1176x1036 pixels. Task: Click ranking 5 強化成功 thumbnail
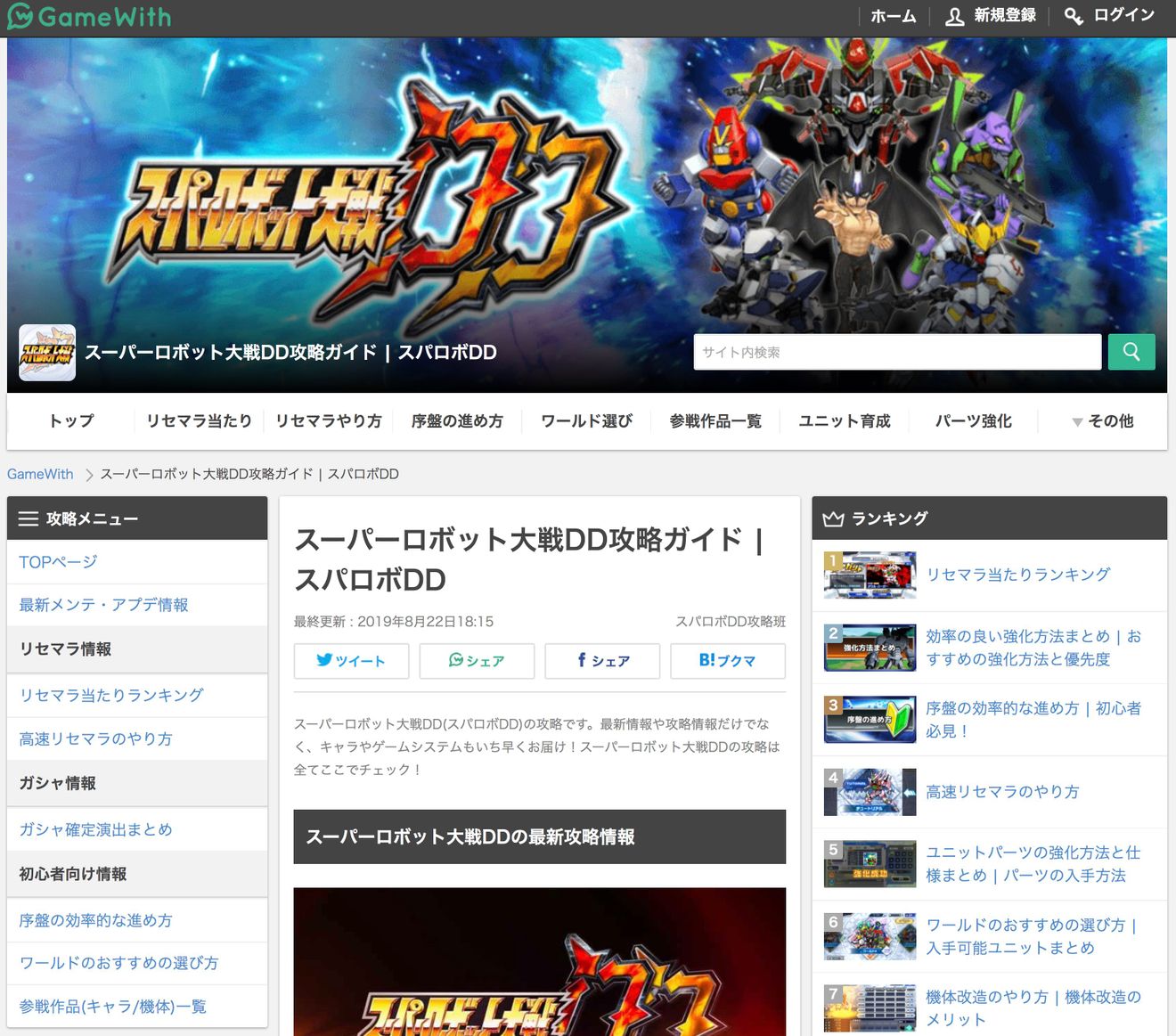tap(870, 864)
